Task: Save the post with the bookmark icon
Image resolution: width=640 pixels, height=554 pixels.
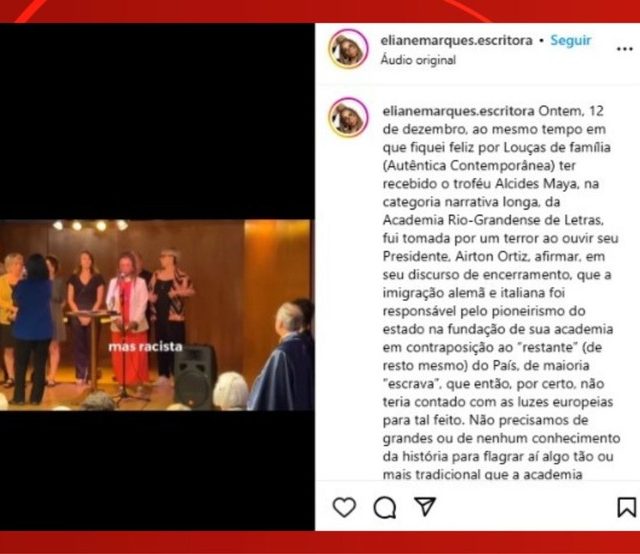Action: point(626,507)
